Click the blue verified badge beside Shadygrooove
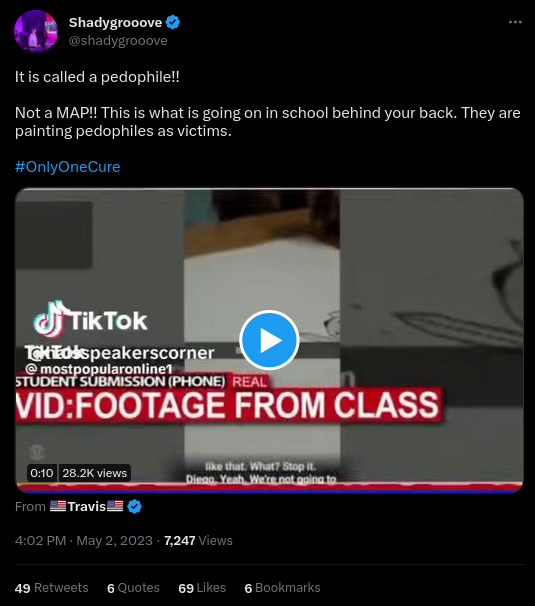The height and width of the screenshot is (606, 535). (173, 22)
